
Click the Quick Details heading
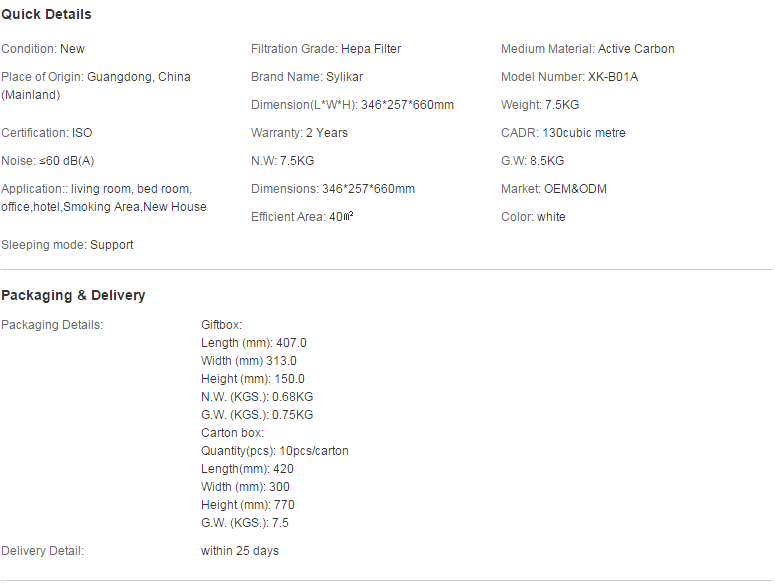point(46,14)
